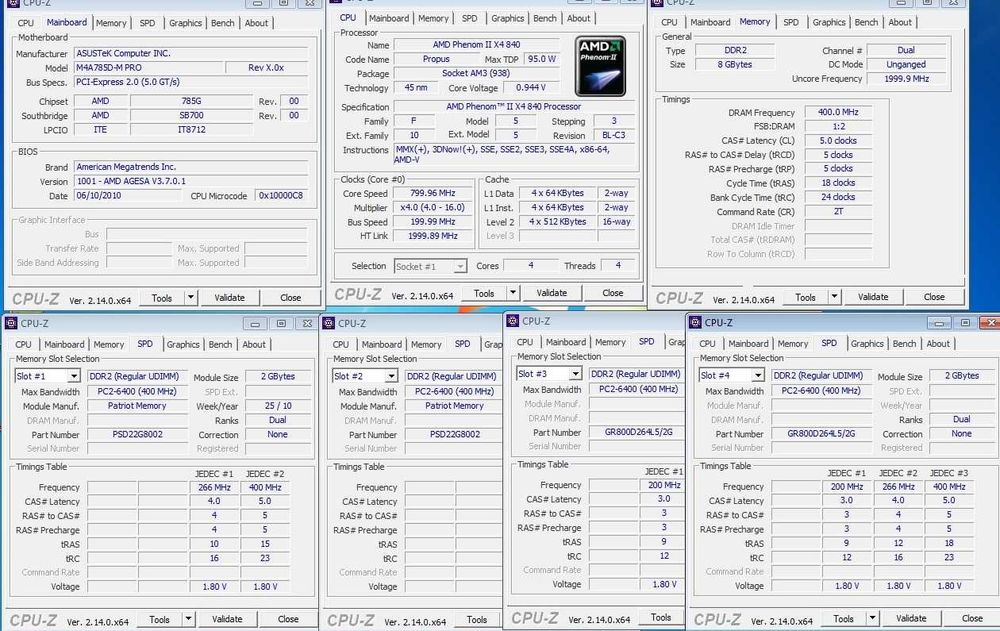Screen dimensions: 1000x631
Task: Open the Slot #3 memory slot dropdown
Action: point(575,374)
